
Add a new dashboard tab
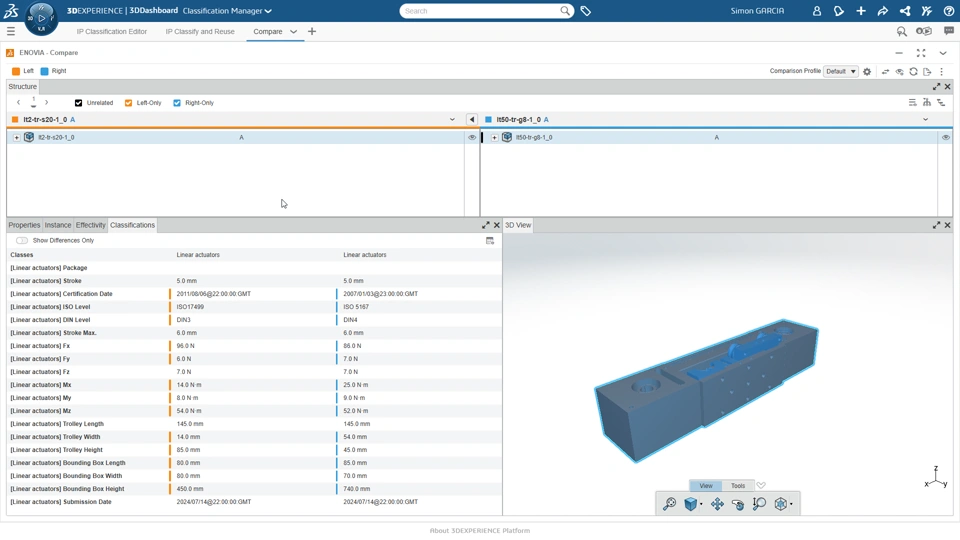pos(312,31)
